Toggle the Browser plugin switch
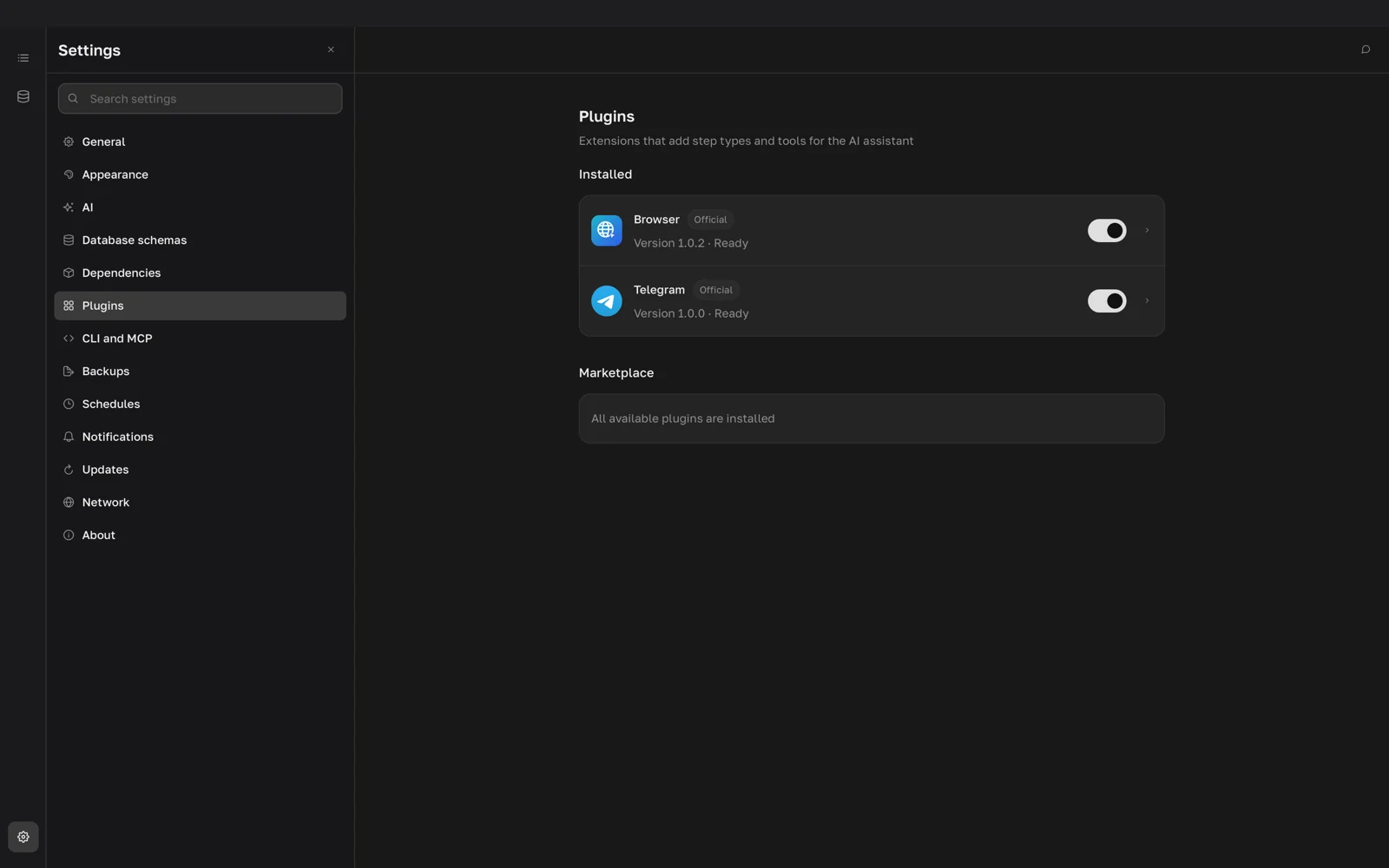Viewport: 1389px width, 868px height. [x=1107, y=231]
